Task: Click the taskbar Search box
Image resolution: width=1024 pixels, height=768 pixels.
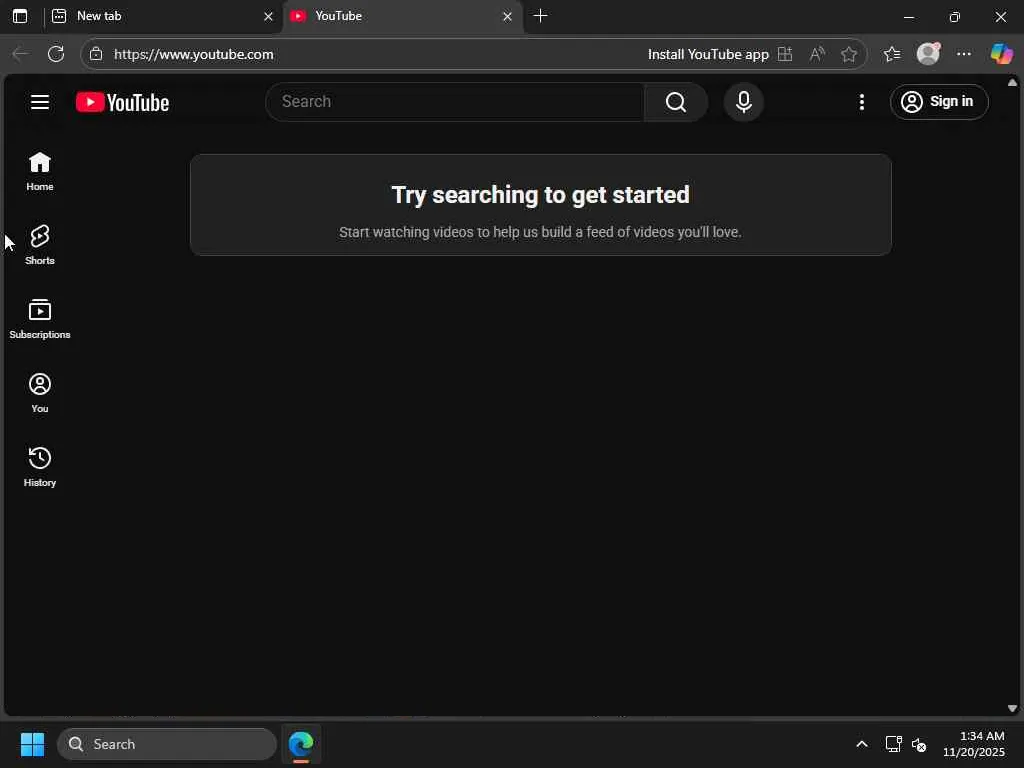Action: pyautogui.click(x=167, y=744)
